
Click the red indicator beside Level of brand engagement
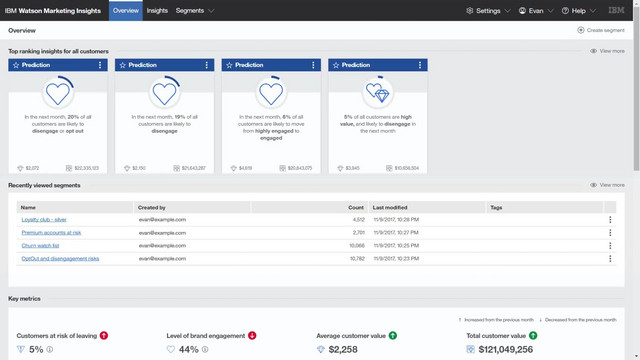click(252, 336)
